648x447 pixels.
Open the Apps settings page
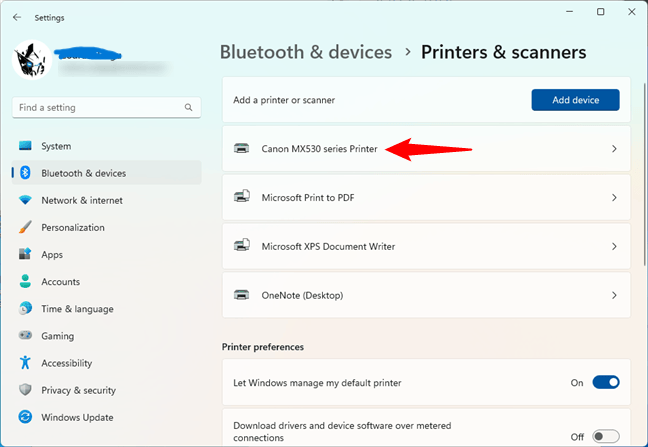pyautogui.click(x=107, y=254)
